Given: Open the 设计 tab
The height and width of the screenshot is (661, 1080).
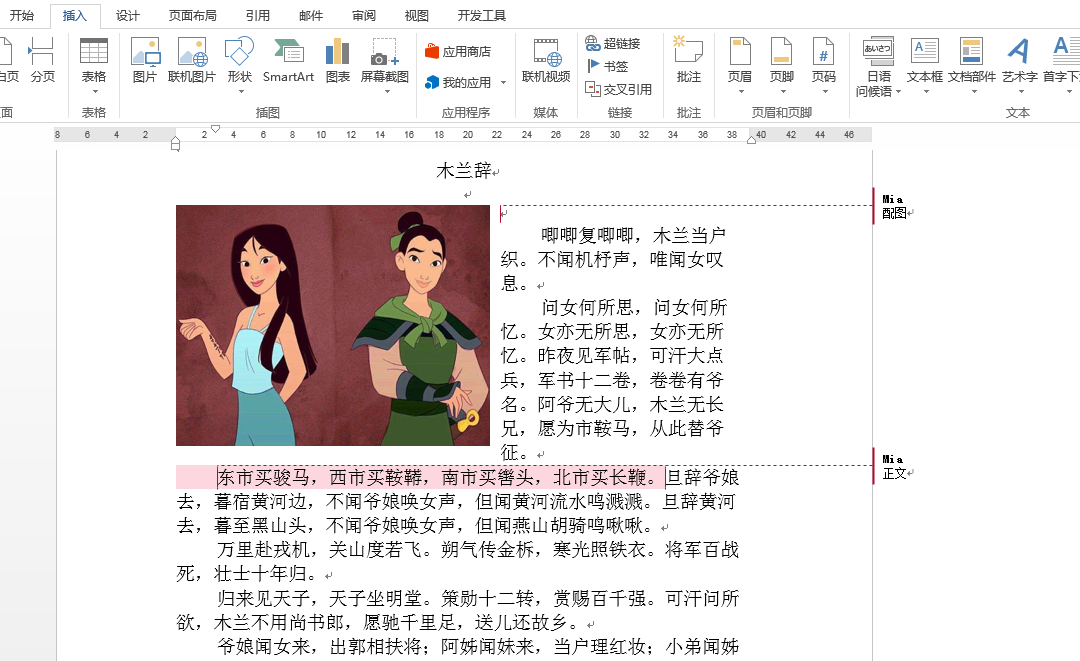Looking at the screenshot, I should tap(127, 15).
